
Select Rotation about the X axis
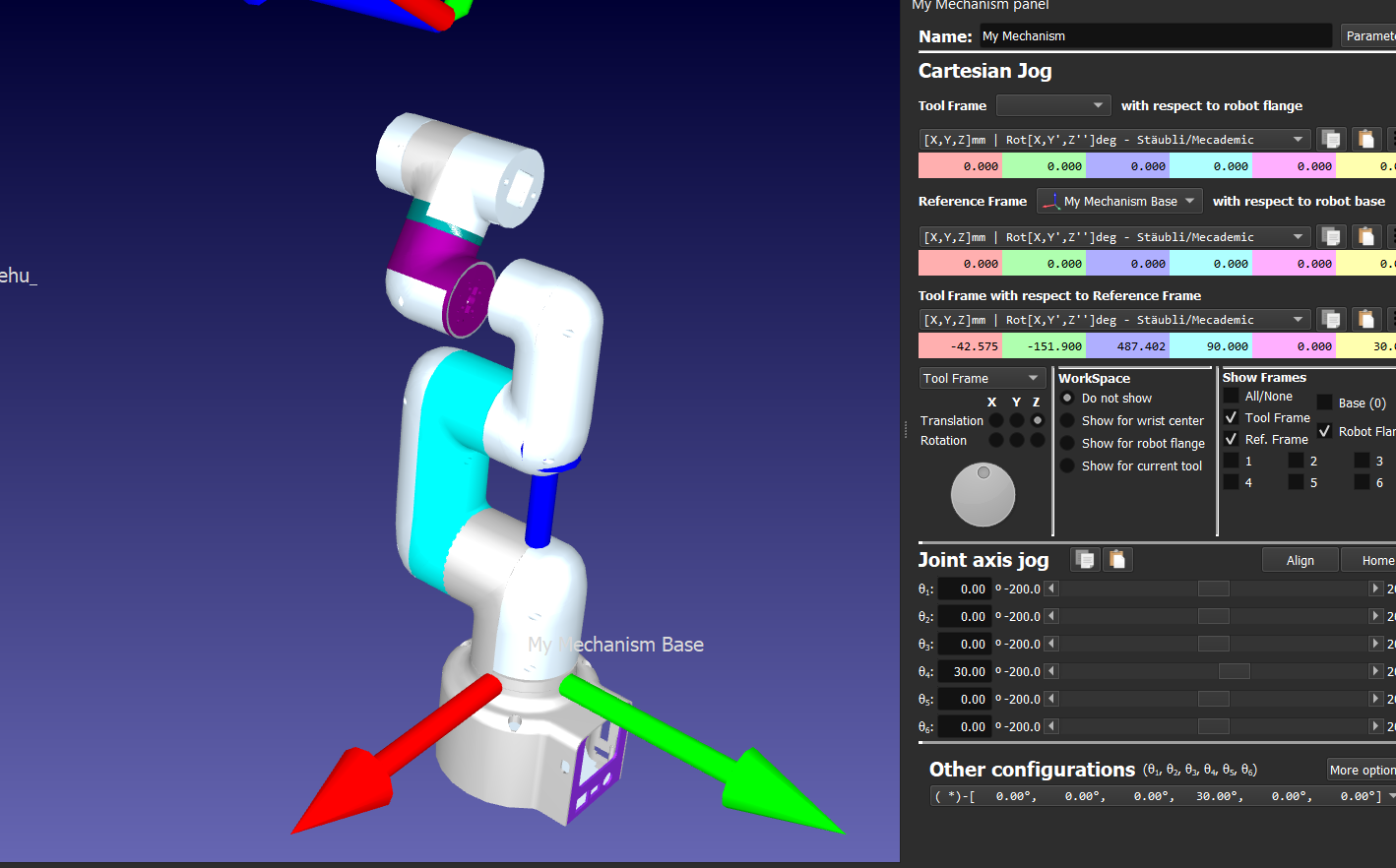coord(996,440)
